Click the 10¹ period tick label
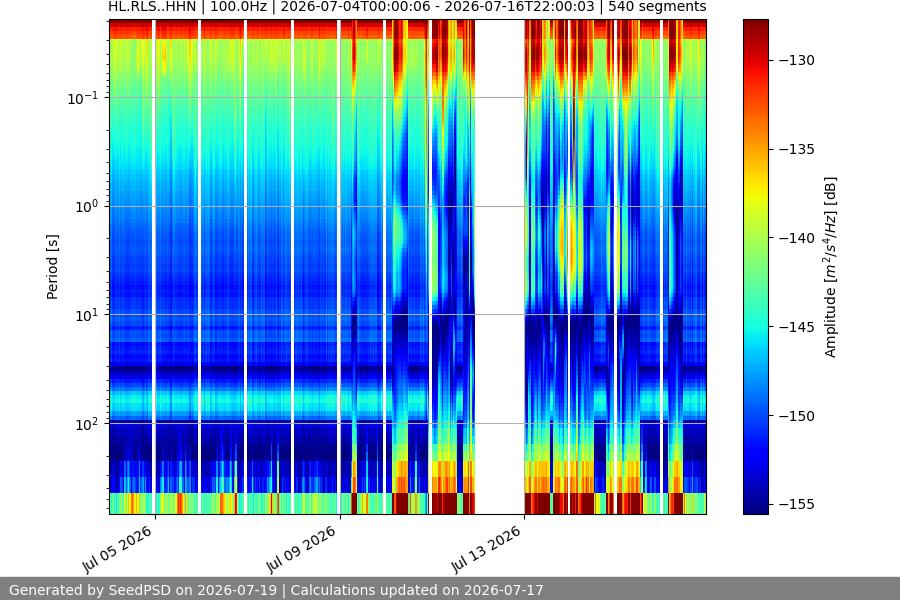900x600 pixels. 86,315
